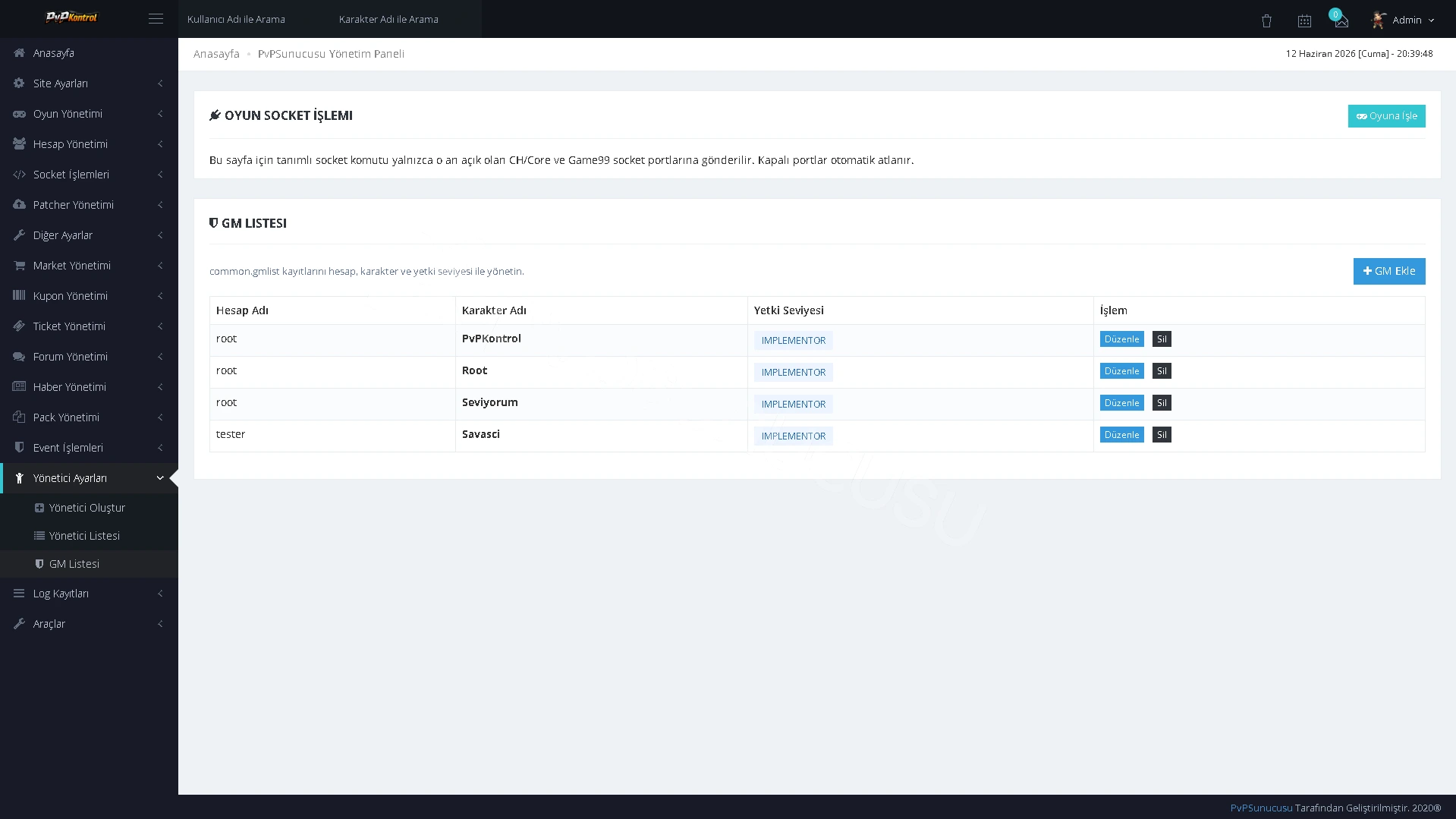
Task: Click the GM Ekle button
Action: (x=1388, y=271)
